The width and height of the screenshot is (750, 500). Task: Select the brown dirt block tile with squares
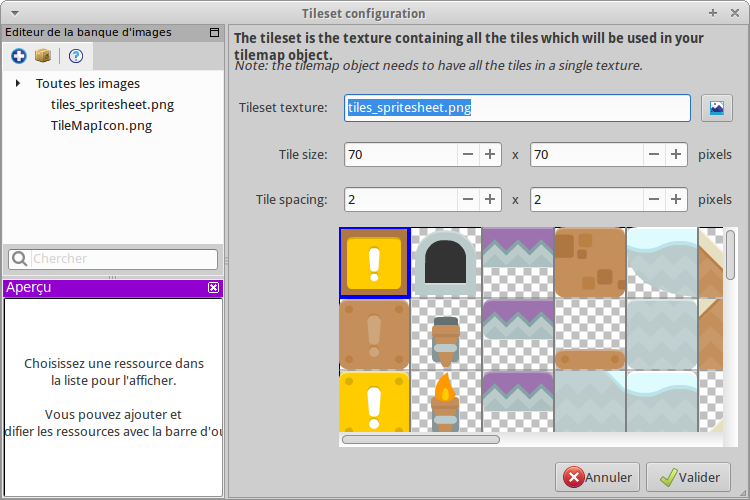[590, 263]
